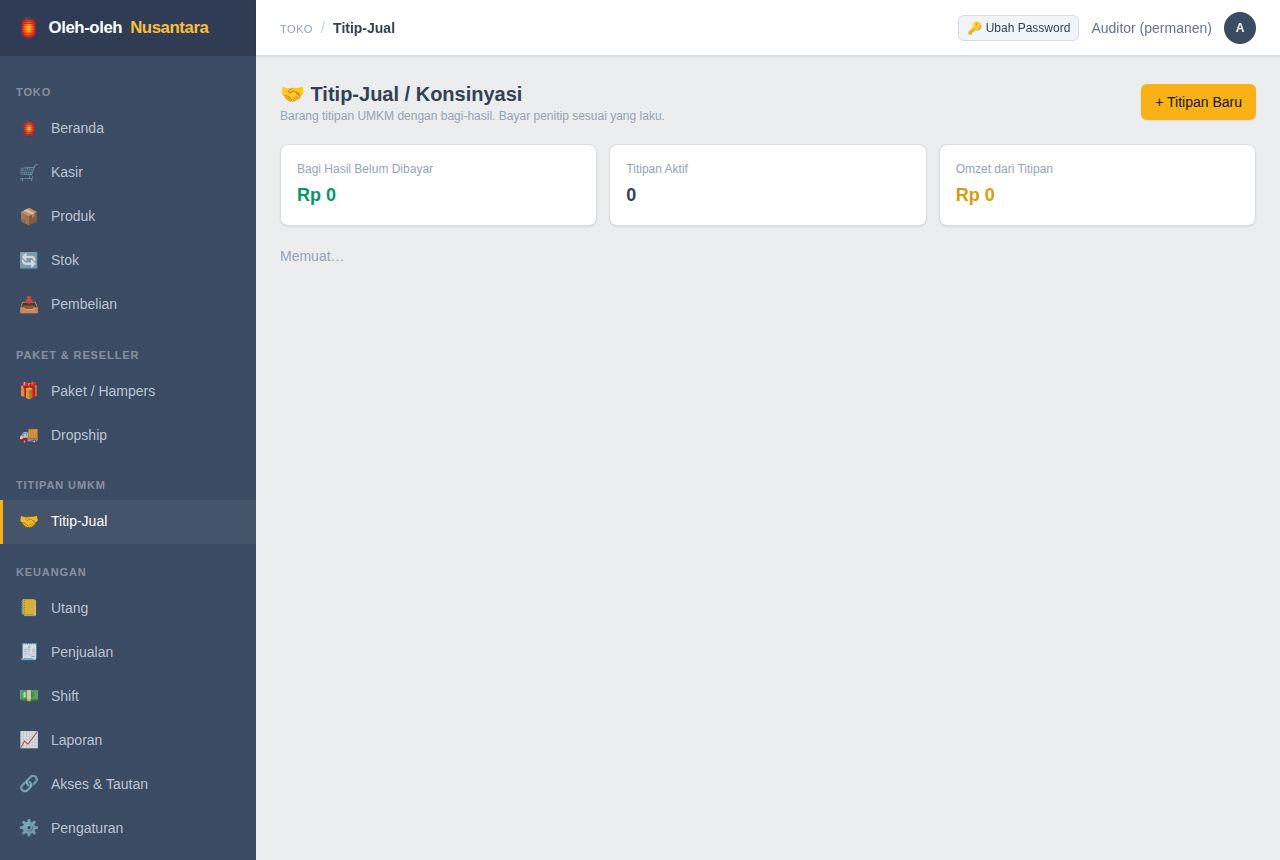Click the Utang ledger icon
This screenshot has width=1280, height=860.
[x=29, y=608]
